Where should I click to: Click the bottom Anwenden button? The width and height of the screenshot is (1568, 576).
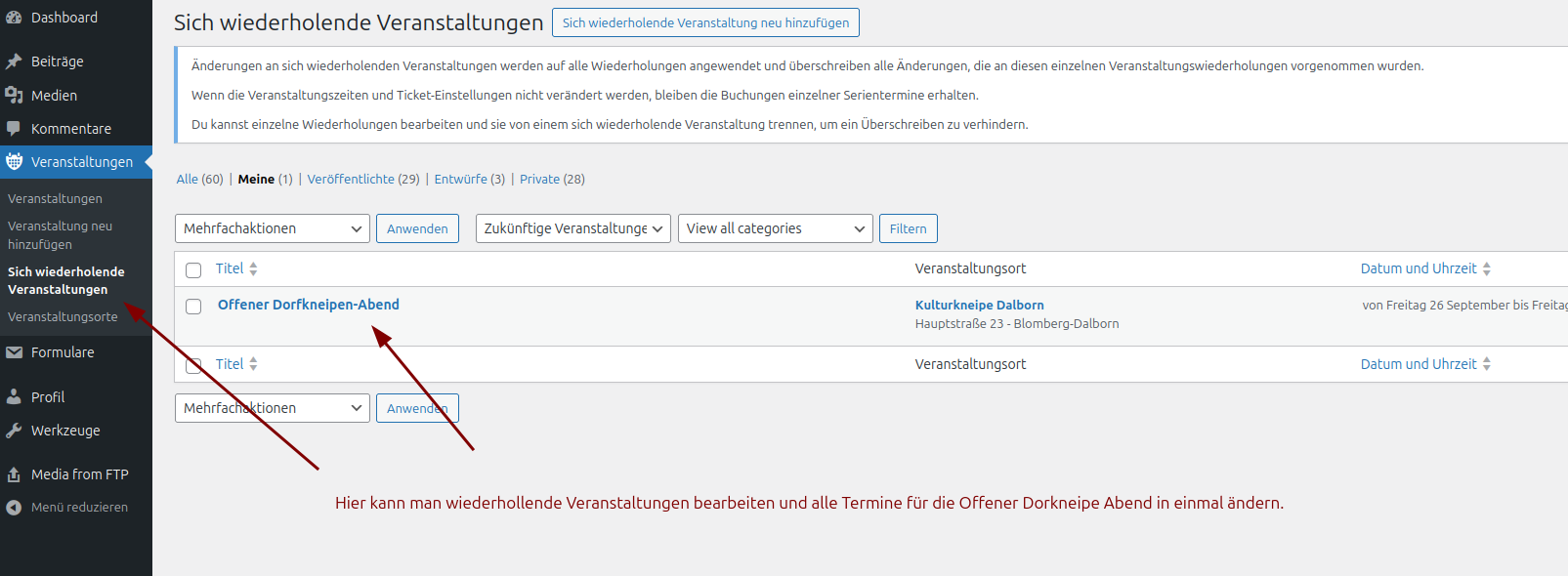pyautogui.click(x=417, y=408)
